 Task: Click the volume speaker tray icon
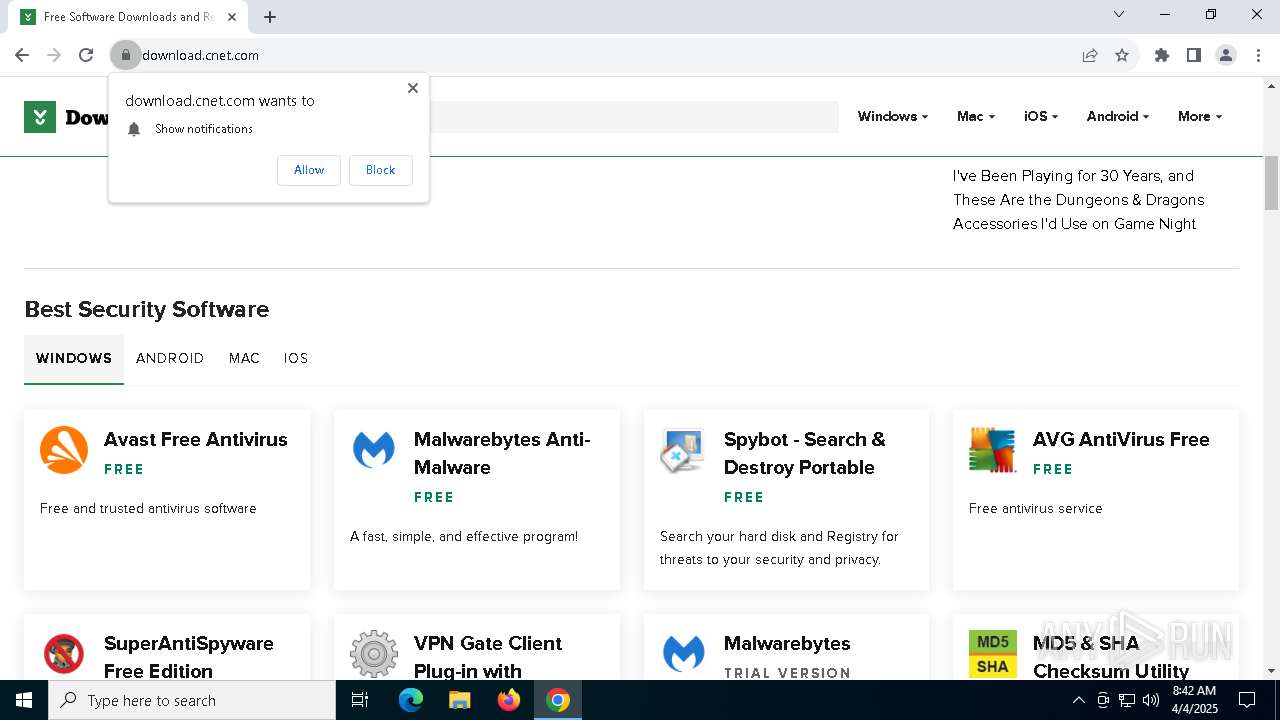[1151, 700]
